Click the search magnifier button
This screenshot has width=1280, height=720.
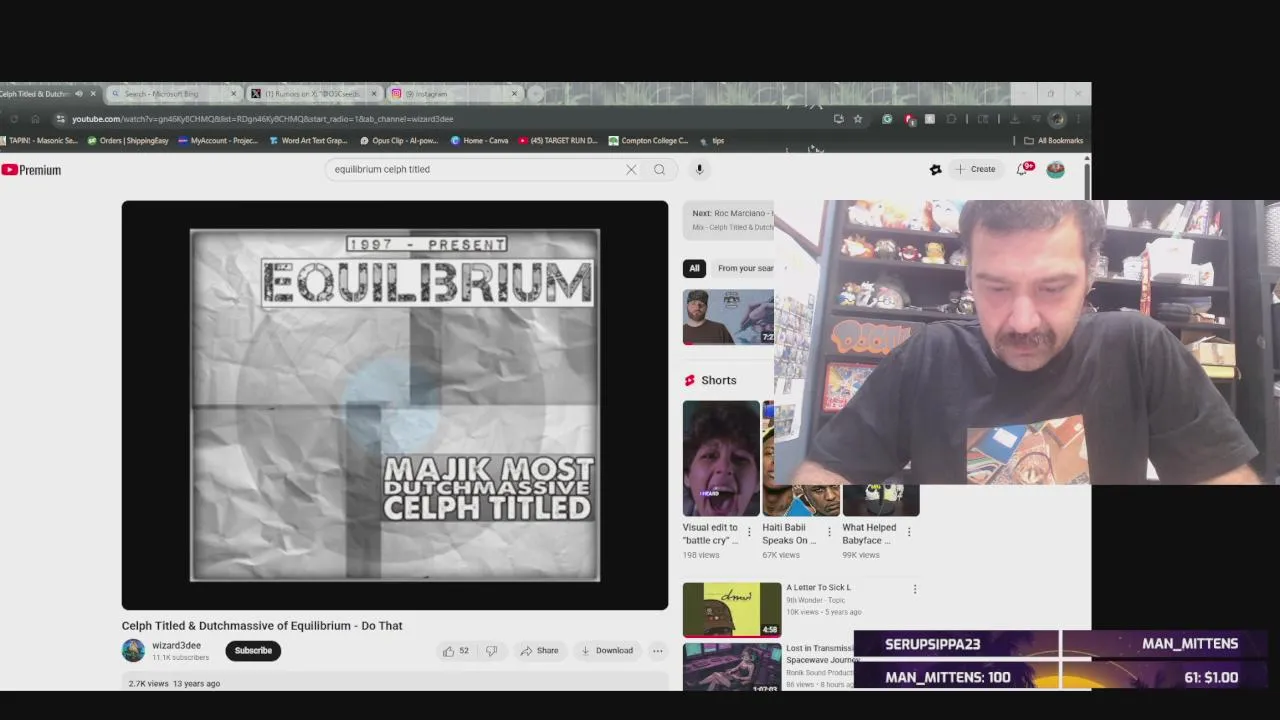tap(659, 170)
